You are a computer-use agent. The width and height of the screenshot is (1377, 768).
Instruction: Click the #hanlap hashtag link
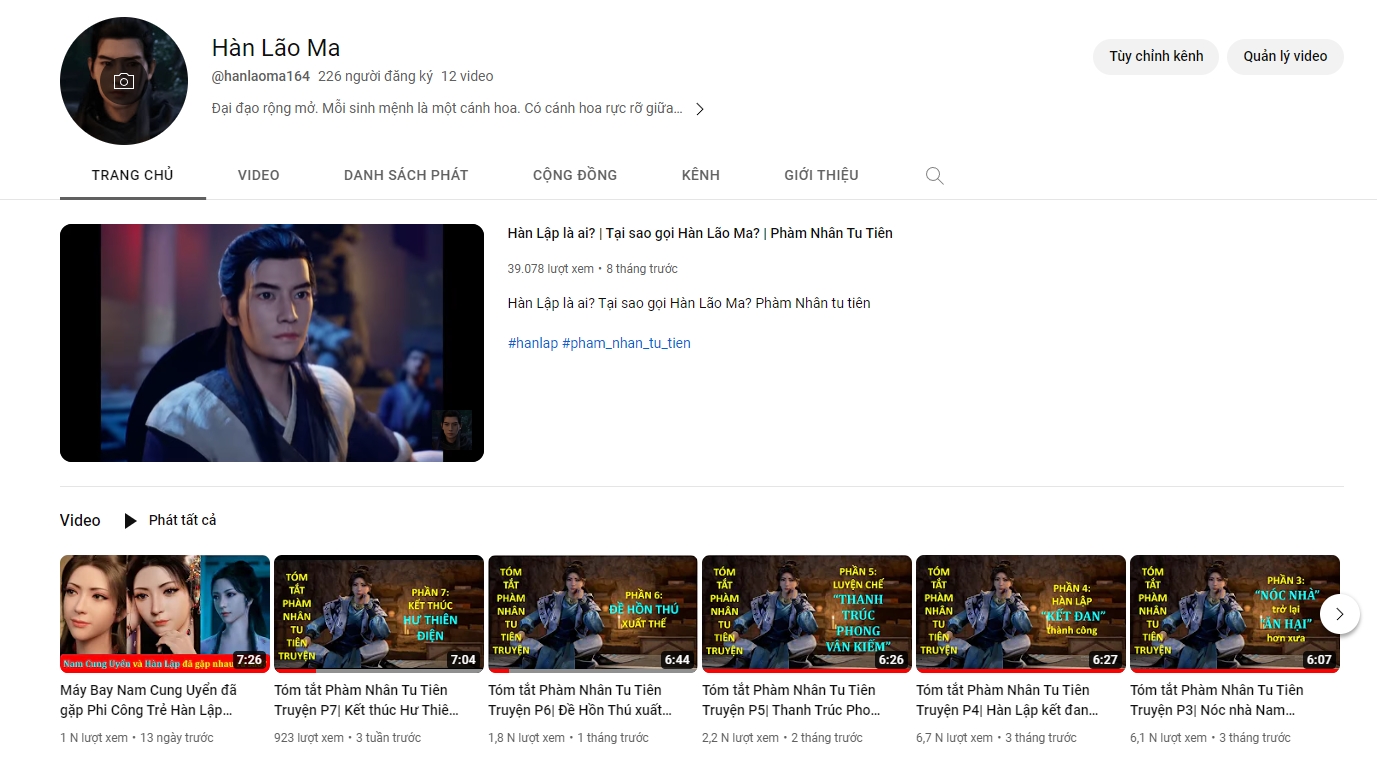click(533, 343)
